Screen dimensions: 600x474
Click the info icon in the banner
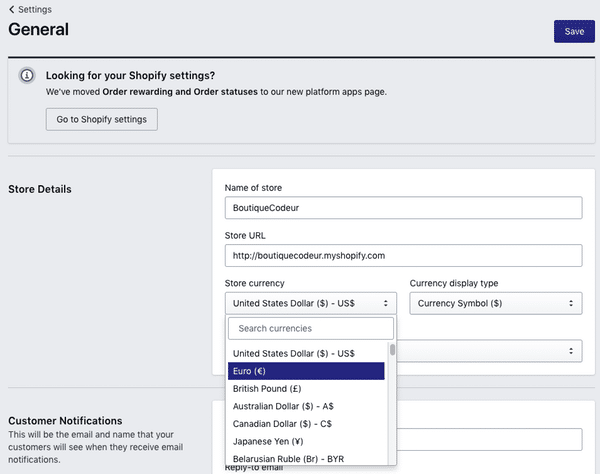point(27,76)
